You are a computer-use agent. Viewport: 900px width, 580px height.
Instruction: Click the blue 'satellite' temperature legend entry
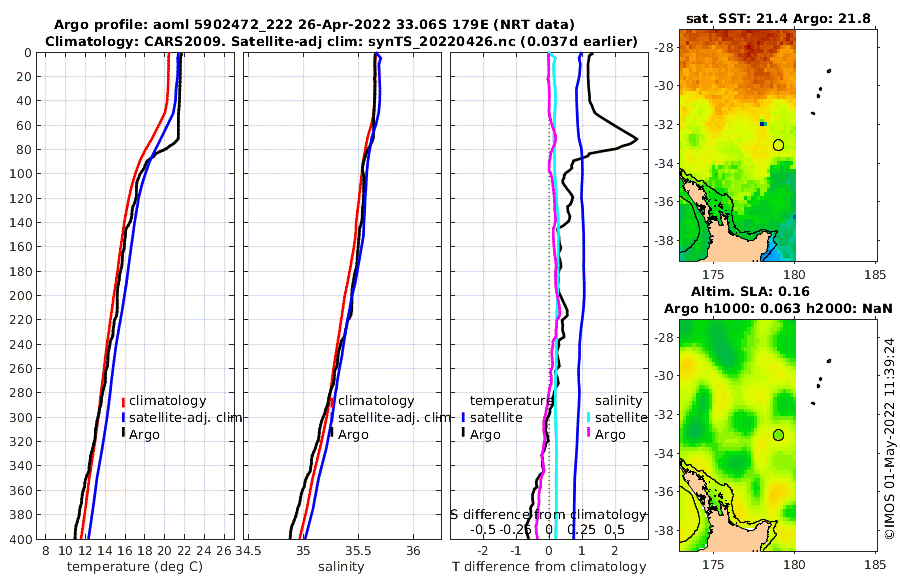pos(496,417)
